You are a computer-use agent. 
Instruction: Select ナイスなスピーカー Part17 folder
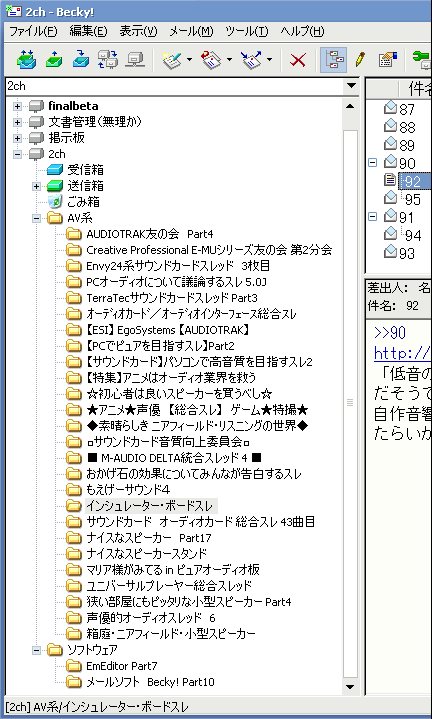click(148, 538)
